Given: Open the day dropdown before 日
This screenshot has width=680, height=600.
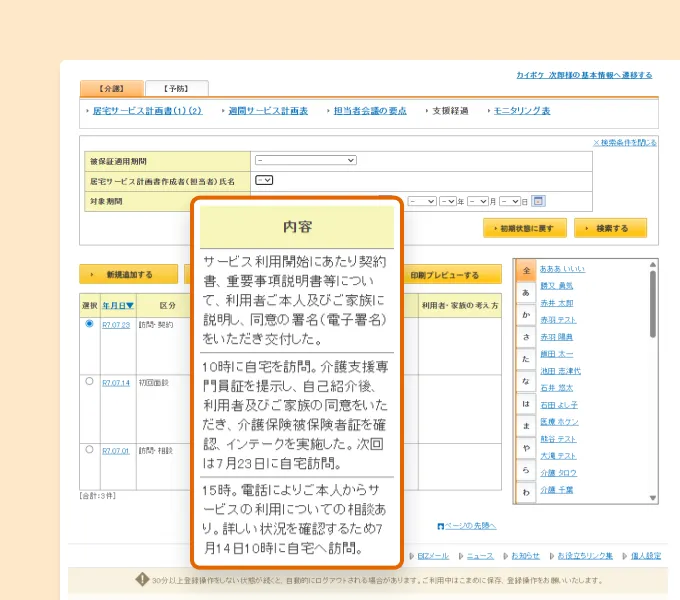Looking at the screenshot, I should click(510, 201).
